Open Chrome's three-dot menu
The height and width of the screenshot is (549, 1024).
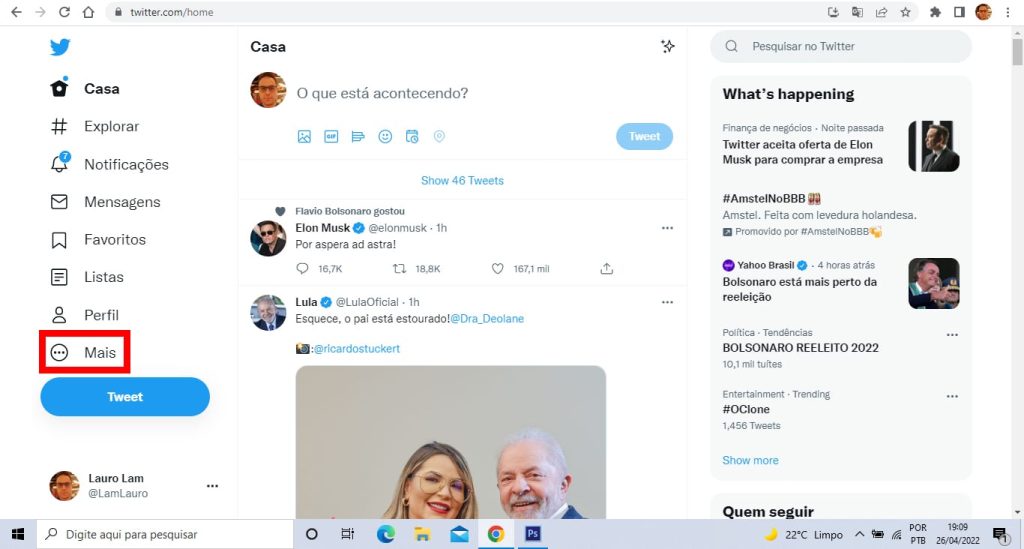[1008, 12]
